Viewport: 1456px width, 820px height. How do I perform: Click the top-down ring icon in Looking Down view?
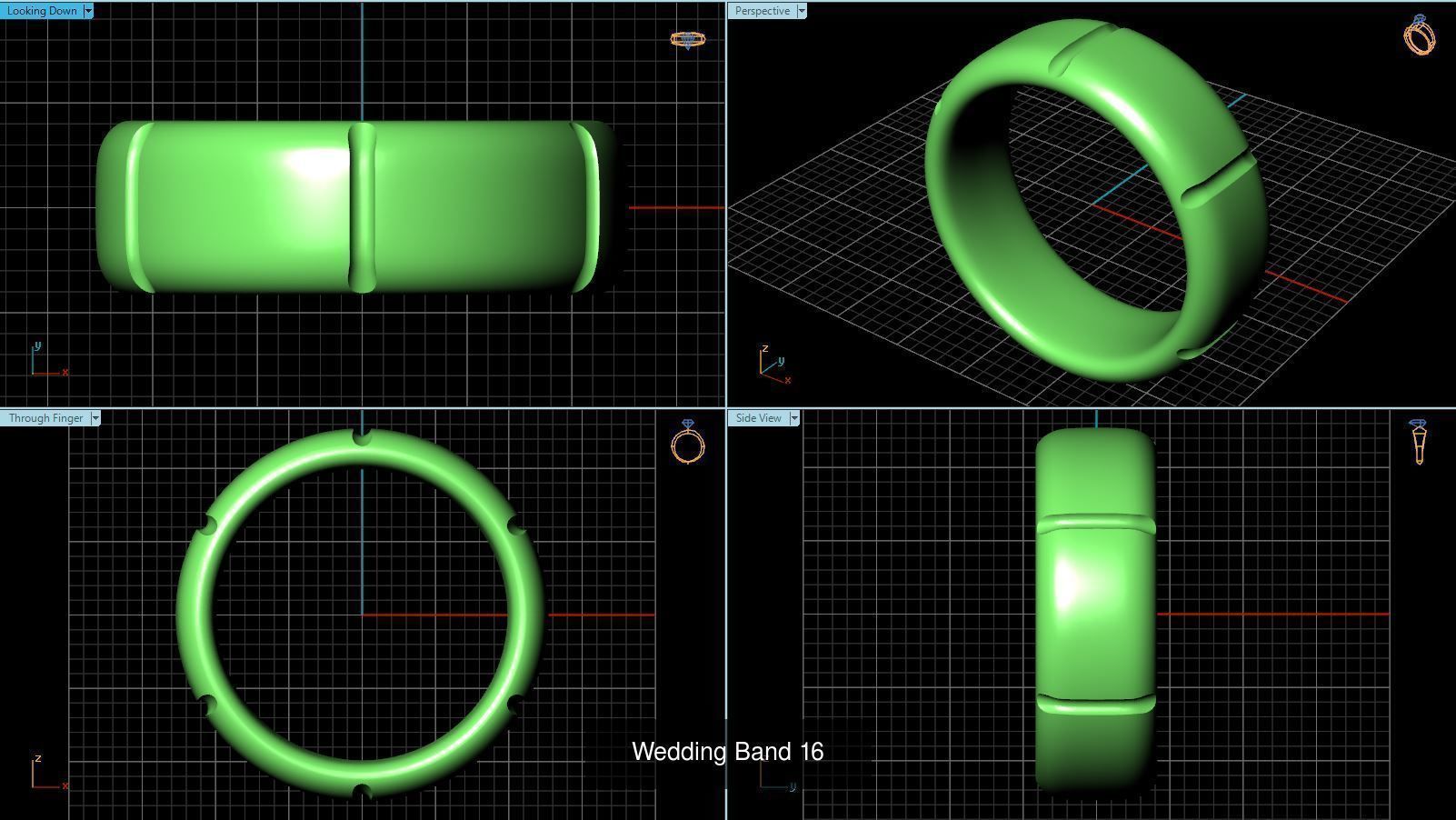[x=688, y=39]
